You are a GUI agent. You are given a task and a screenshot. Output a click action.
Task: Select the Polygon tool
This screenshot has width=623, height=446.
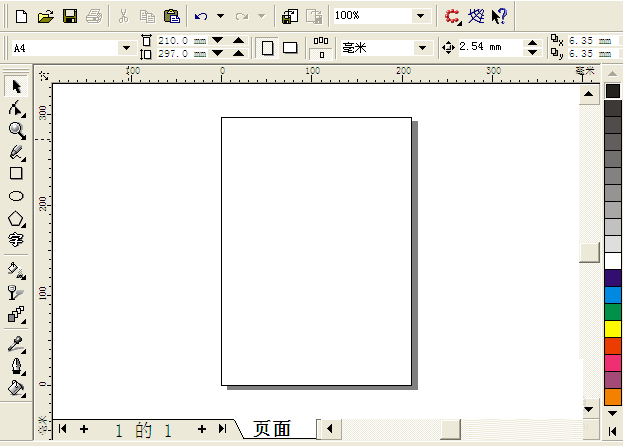tap(16, 219)
